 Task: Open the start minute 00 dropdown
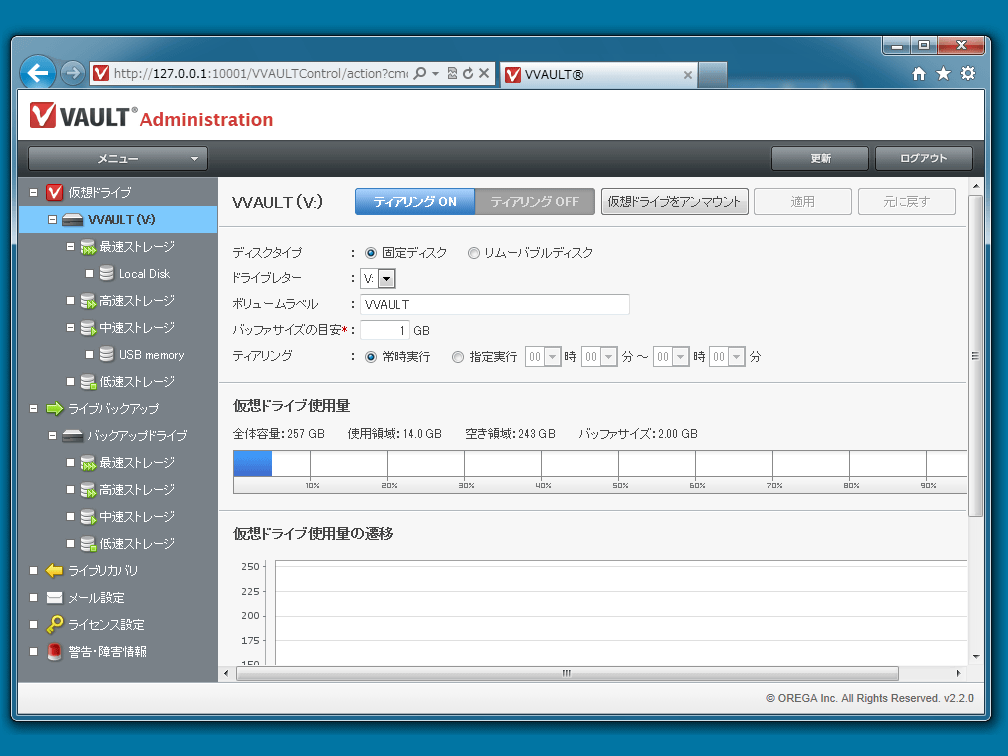click(x=608, y=356)
